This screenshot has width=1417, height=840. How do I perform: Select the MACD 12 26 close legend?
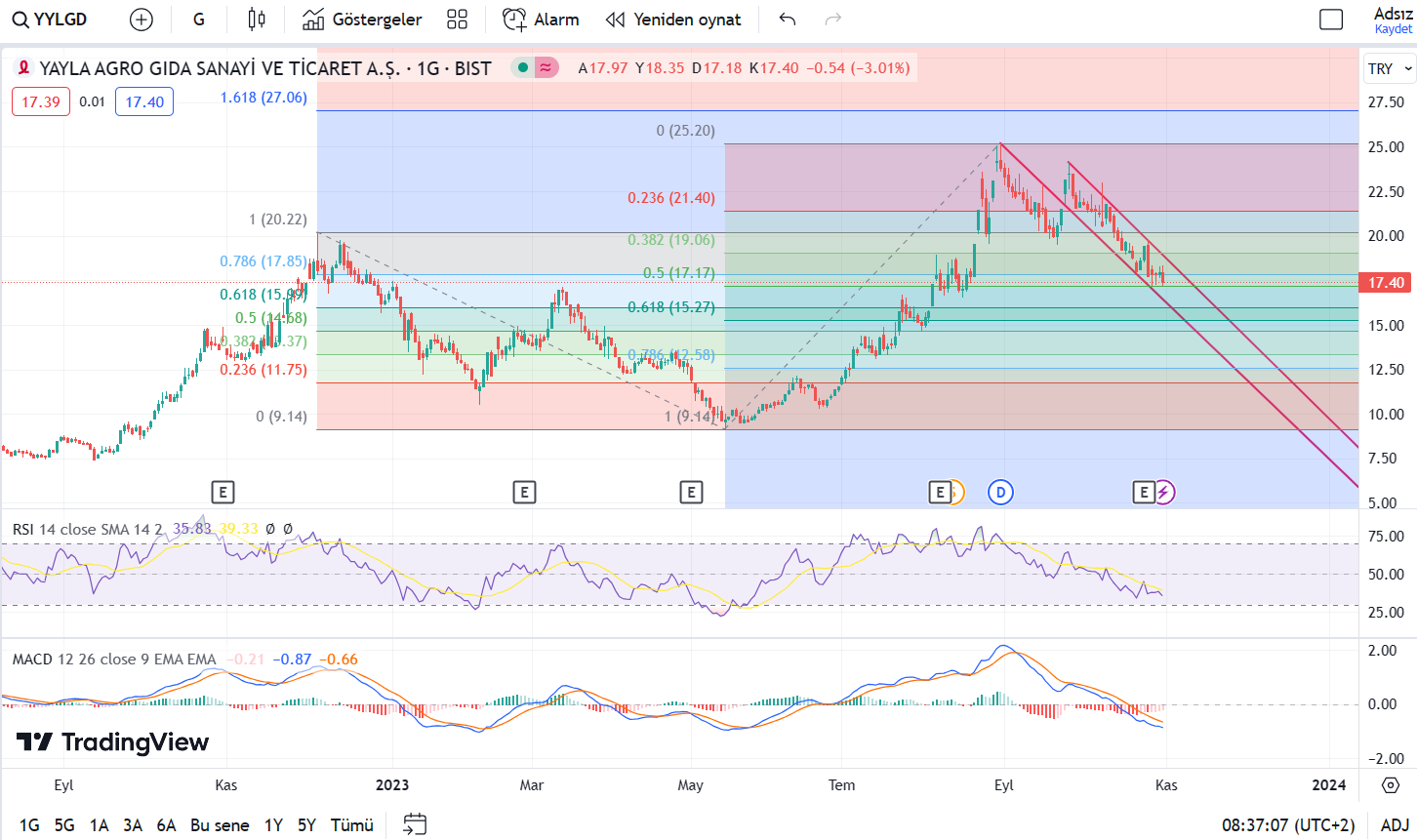(x=114, y=660)
